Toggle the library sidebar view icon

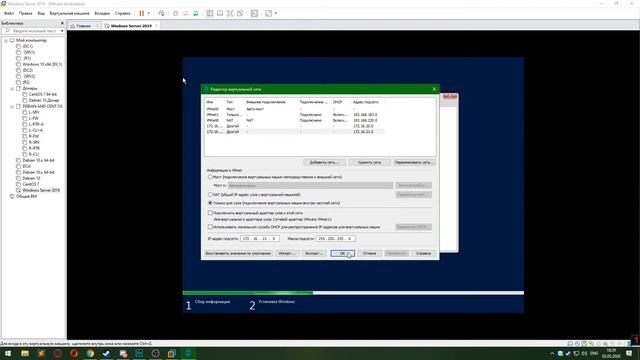coord(210,13)
